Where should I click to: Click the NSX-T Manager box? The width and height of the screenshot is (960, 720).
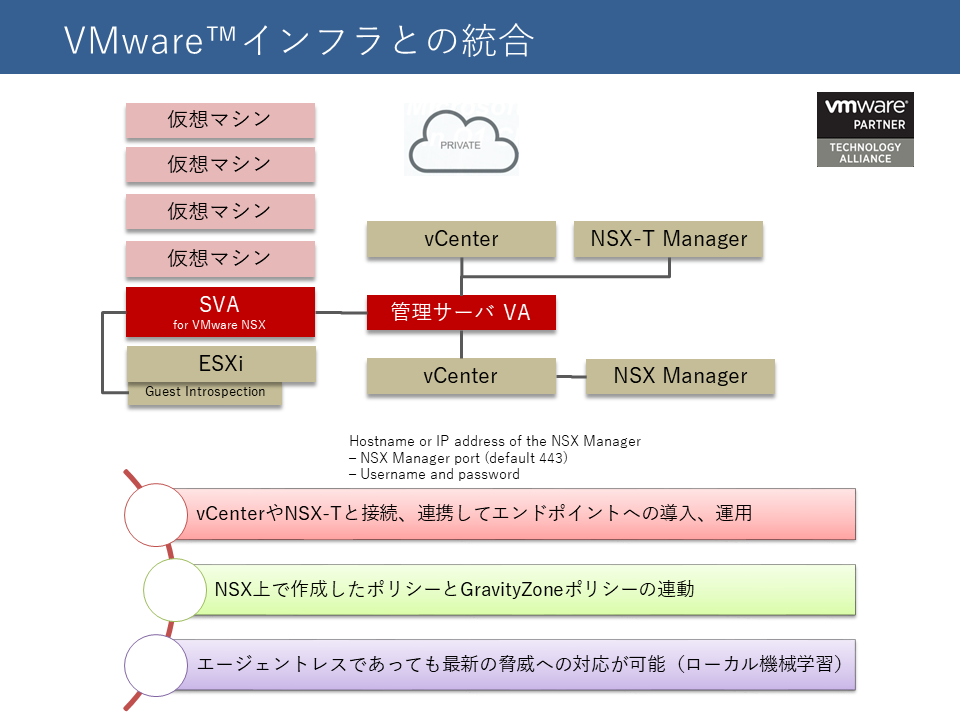(668, 239)
